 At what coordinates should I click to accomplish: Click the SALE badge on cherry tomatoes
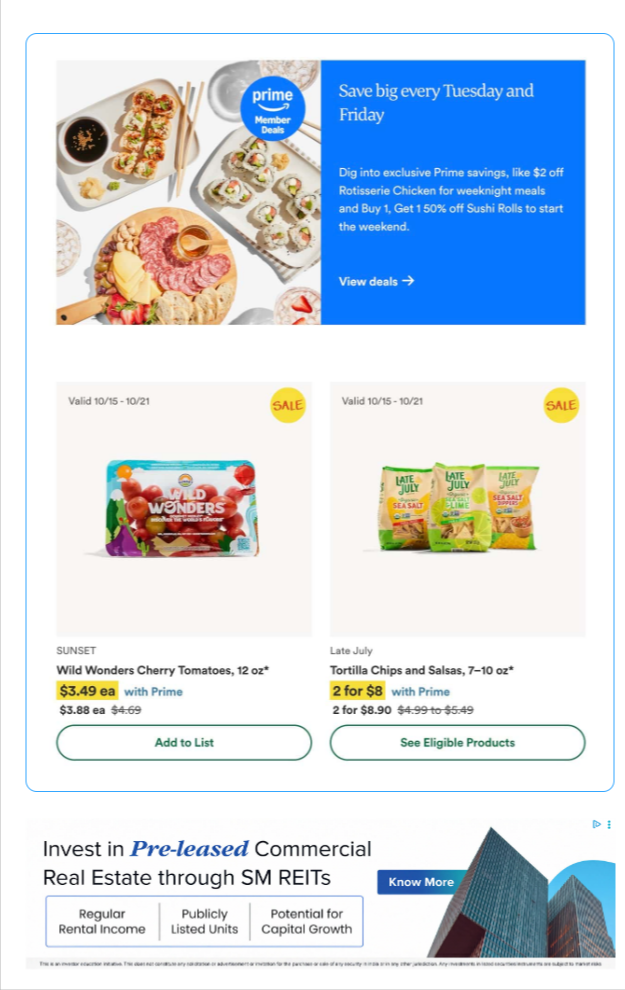[x=288, y=405]
